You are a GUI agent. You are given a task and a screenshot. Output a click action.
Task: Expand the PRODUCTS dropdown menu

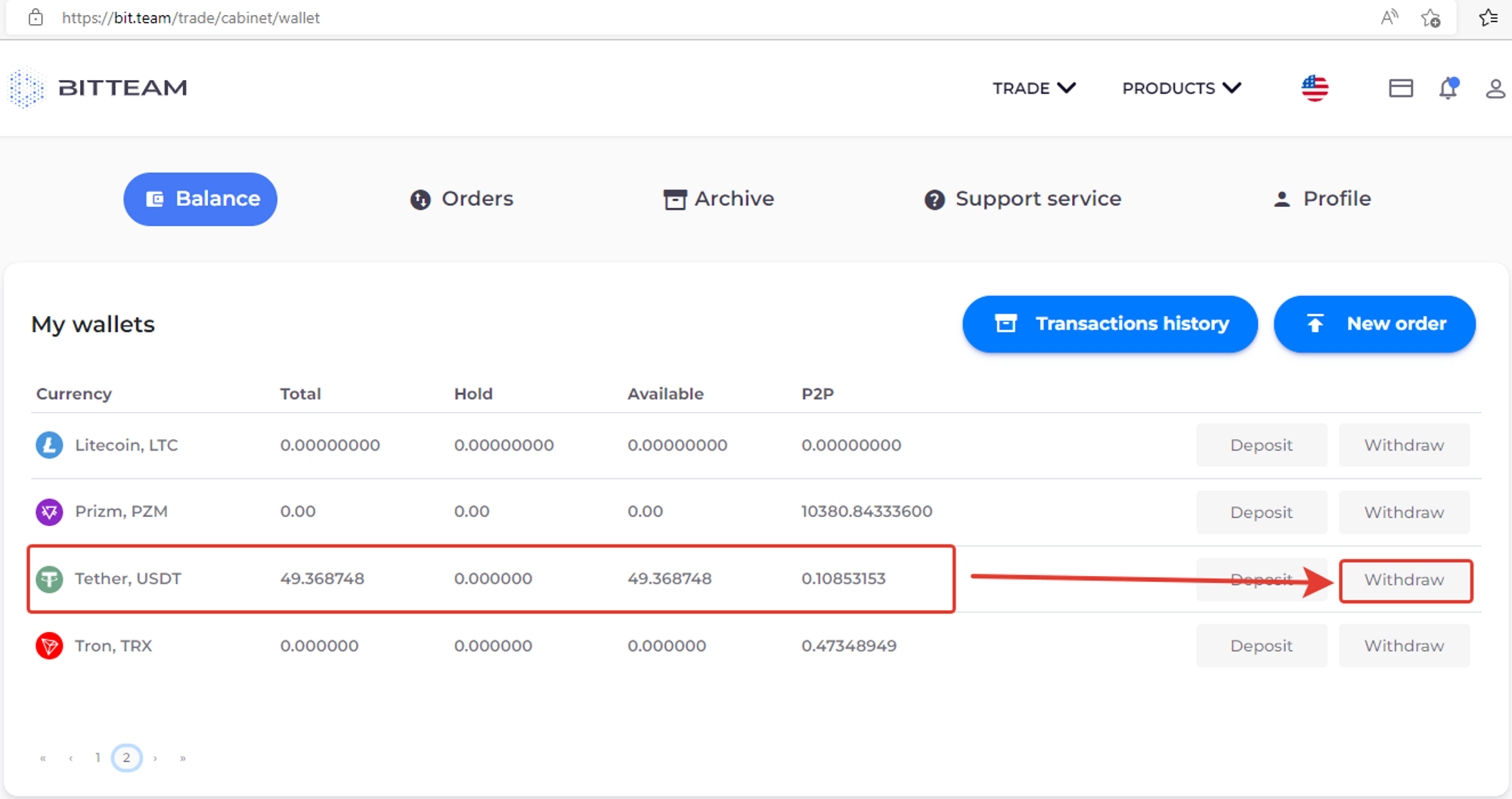(1182, 88)
